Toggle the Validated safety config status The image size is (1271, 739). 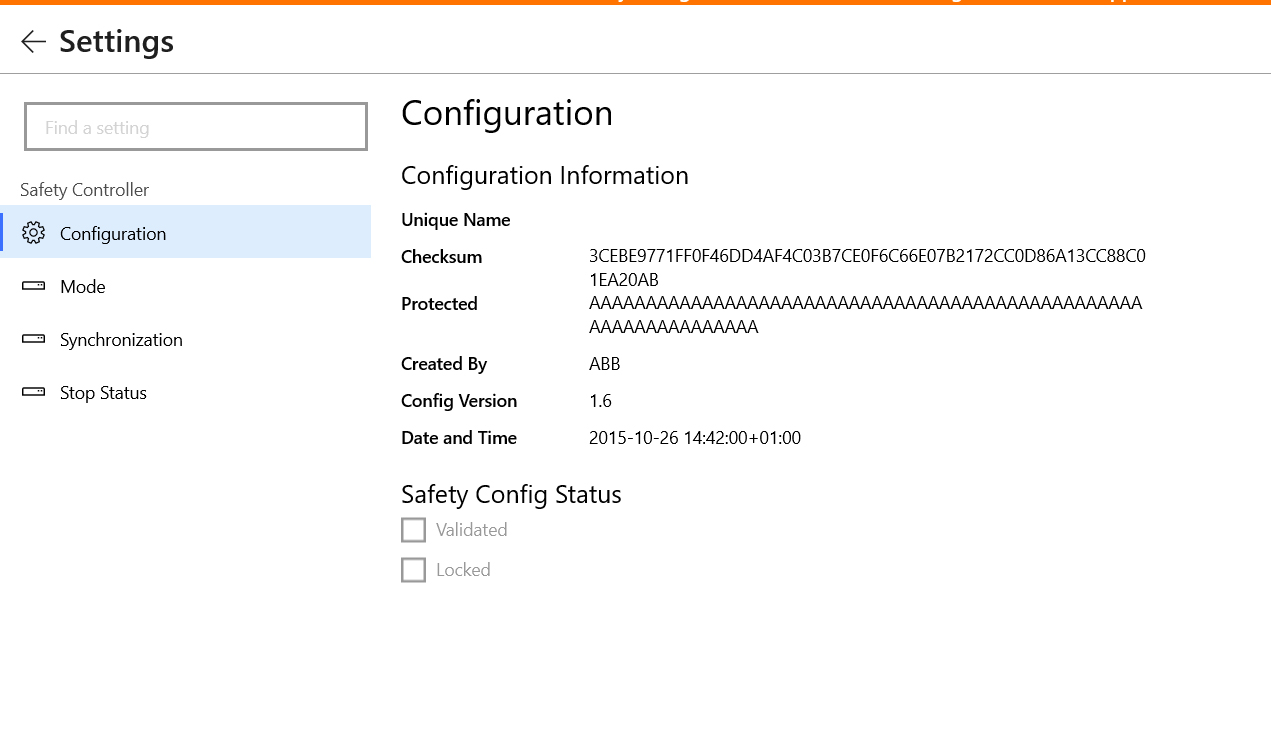413,529
